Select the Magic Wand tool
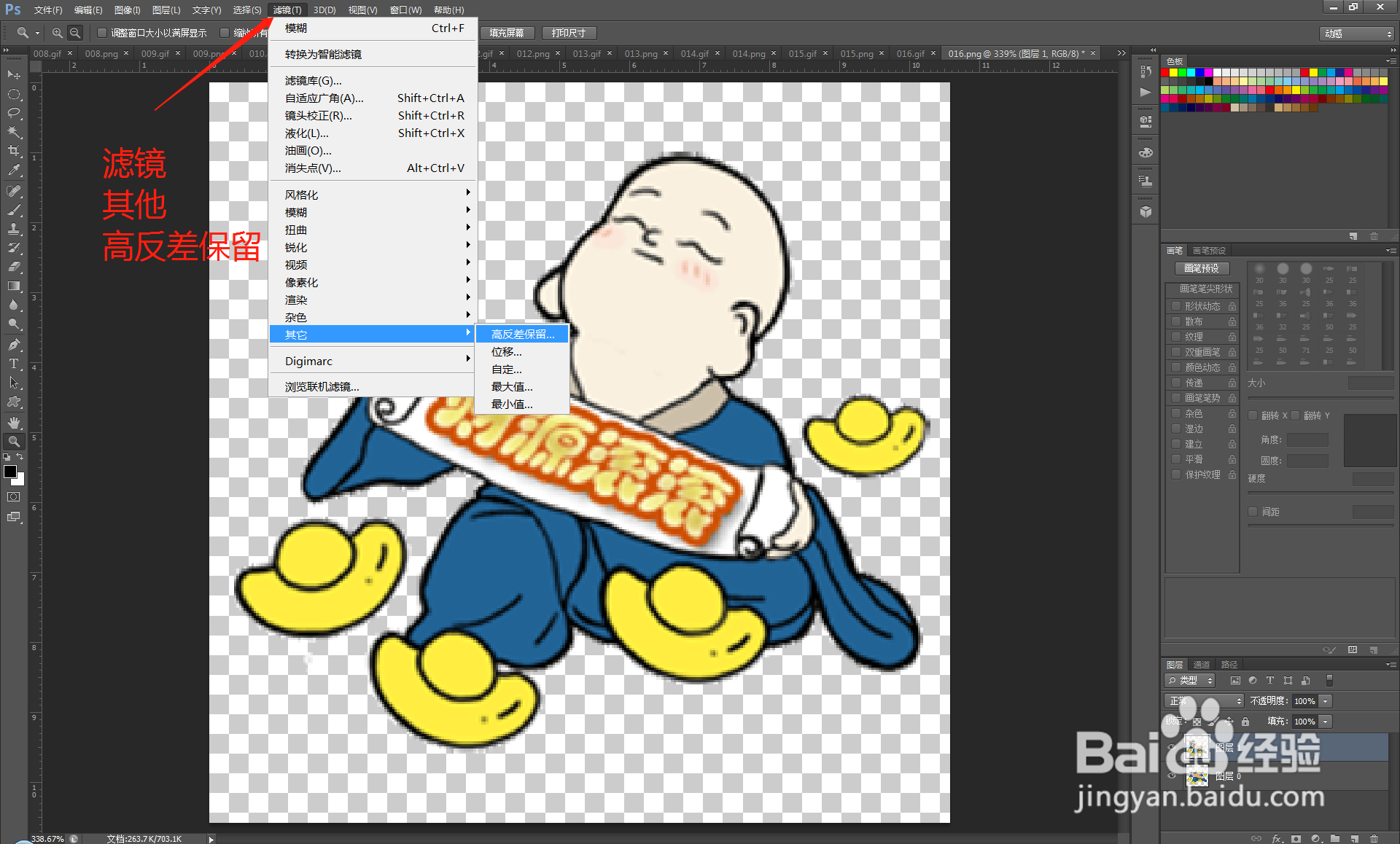Viewport: 1400px width, 844px height. click(13, 132)
